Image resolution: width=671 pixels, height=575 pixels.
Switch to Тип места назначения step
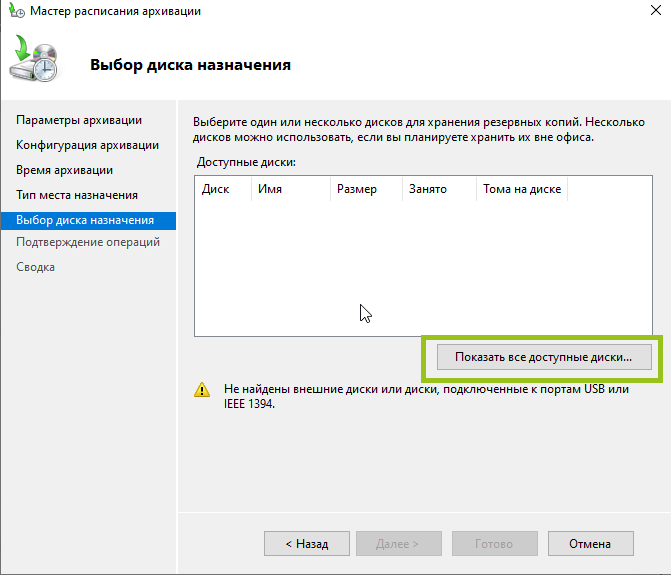click(77, 195)
